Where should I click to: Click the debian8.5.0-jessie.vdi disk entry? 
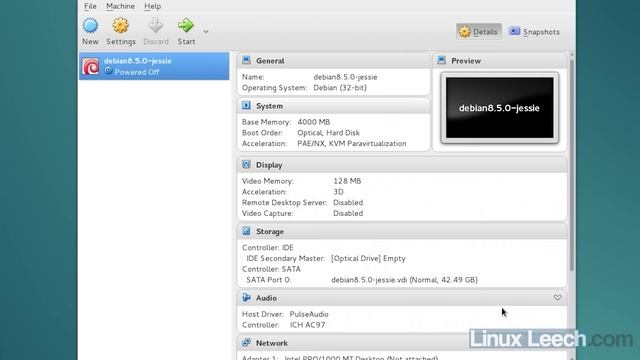pyautogui.click(x=404, y=280)
